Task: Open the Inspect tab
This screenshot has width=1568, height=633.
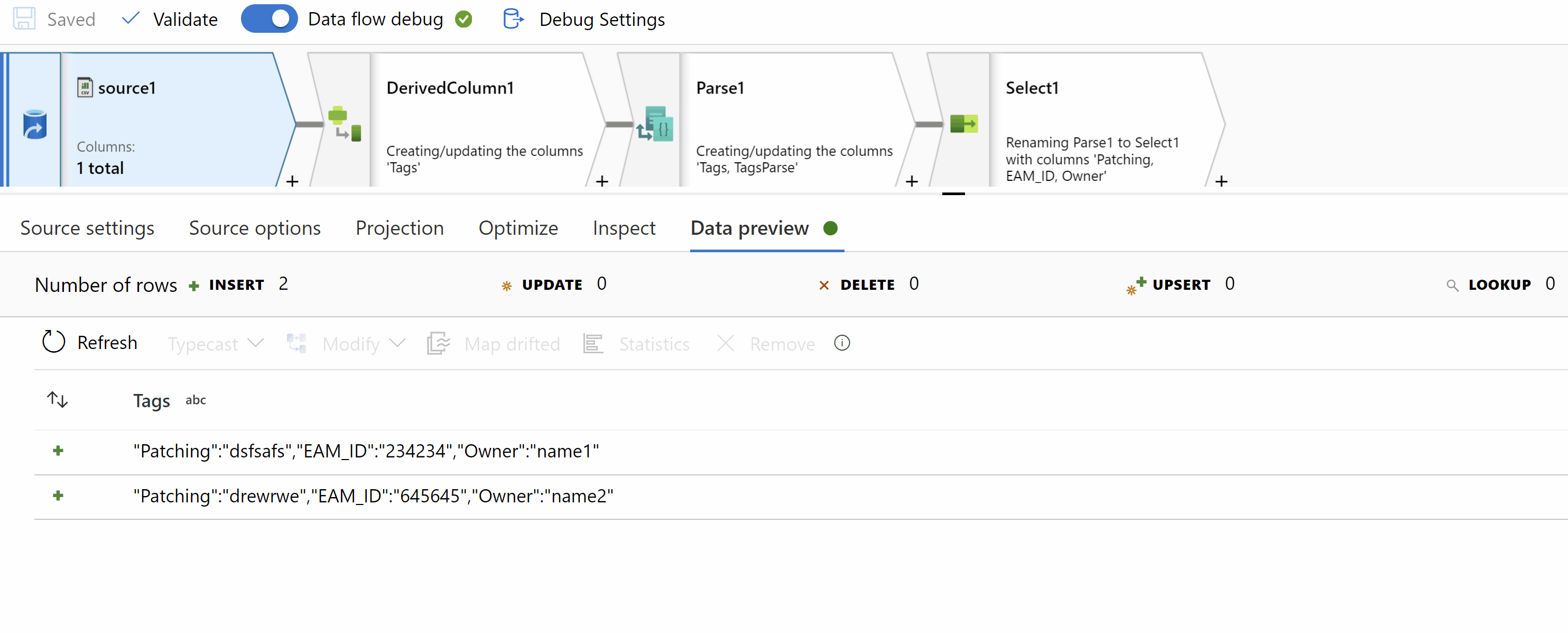Action: 623,228
